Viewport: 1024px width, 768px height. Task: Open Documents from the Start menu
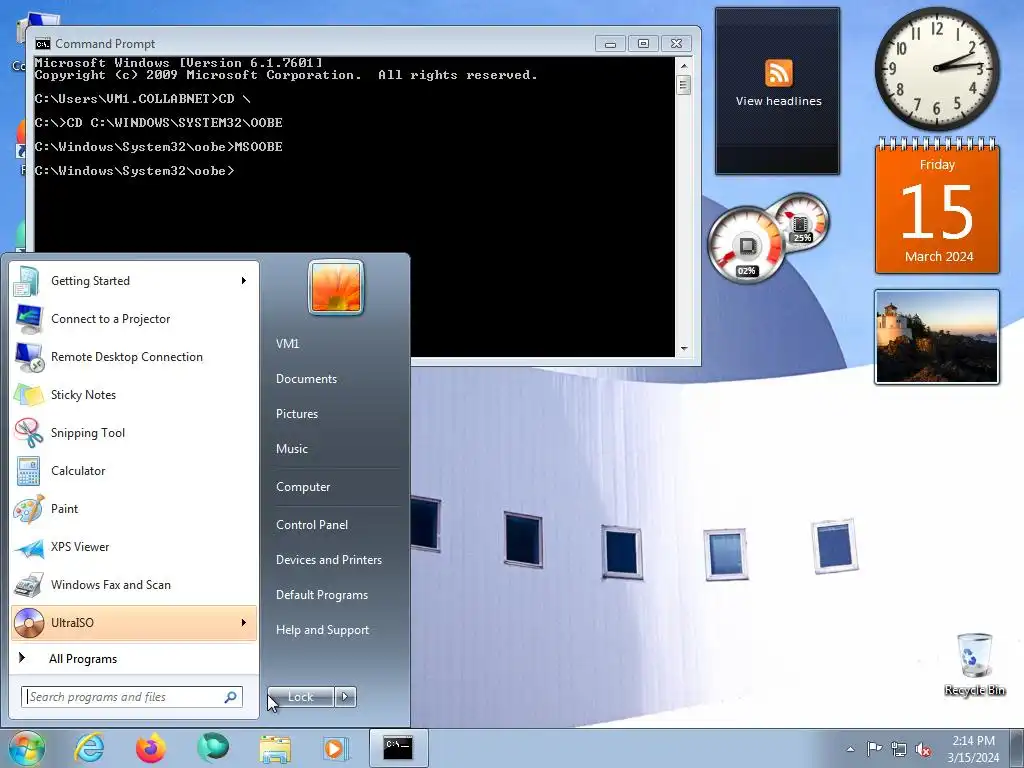(x=306, y=379)
